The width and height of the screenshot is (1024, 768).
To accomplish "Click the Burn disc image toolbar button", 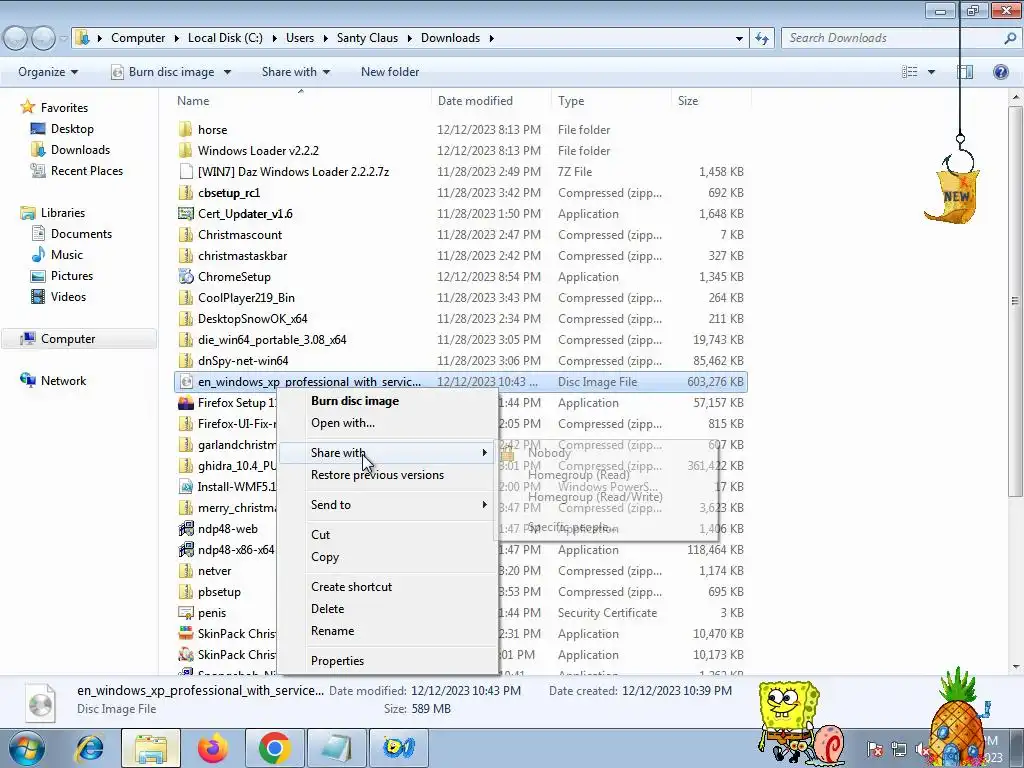I will (x=163, y=72).
